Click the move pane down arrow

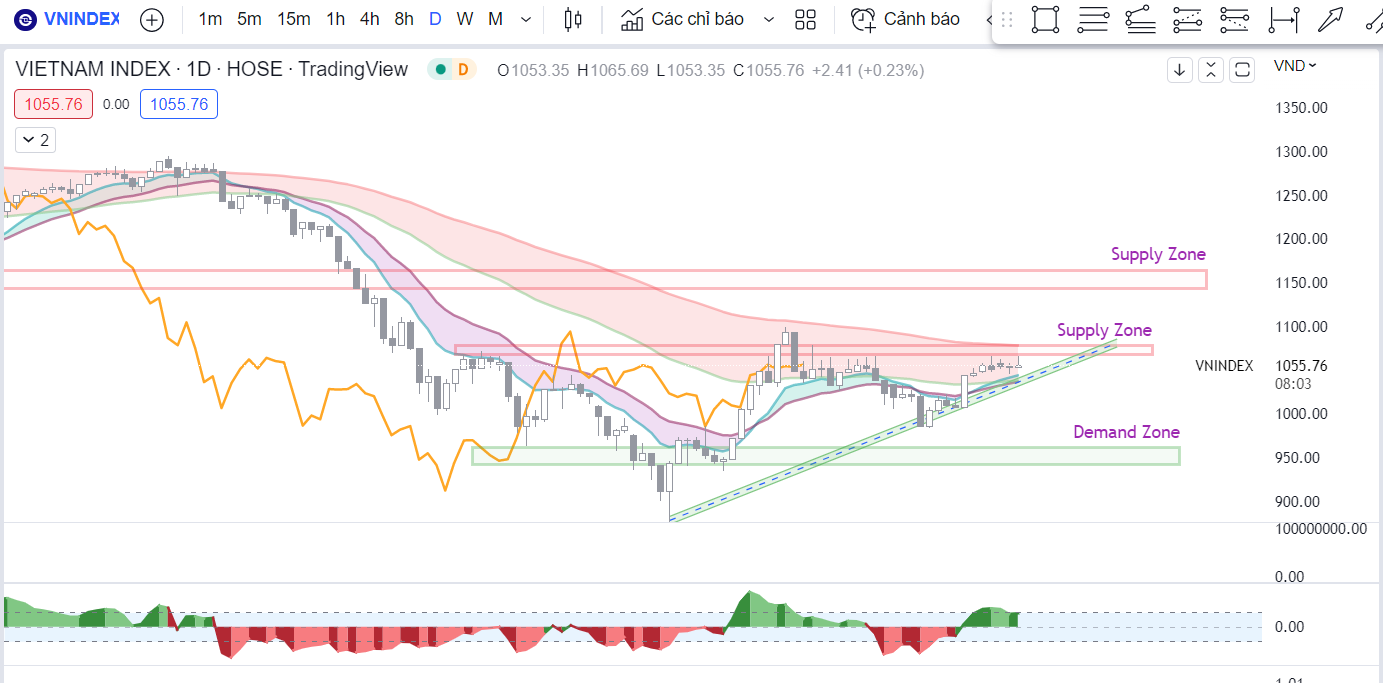pos(1179,70)
